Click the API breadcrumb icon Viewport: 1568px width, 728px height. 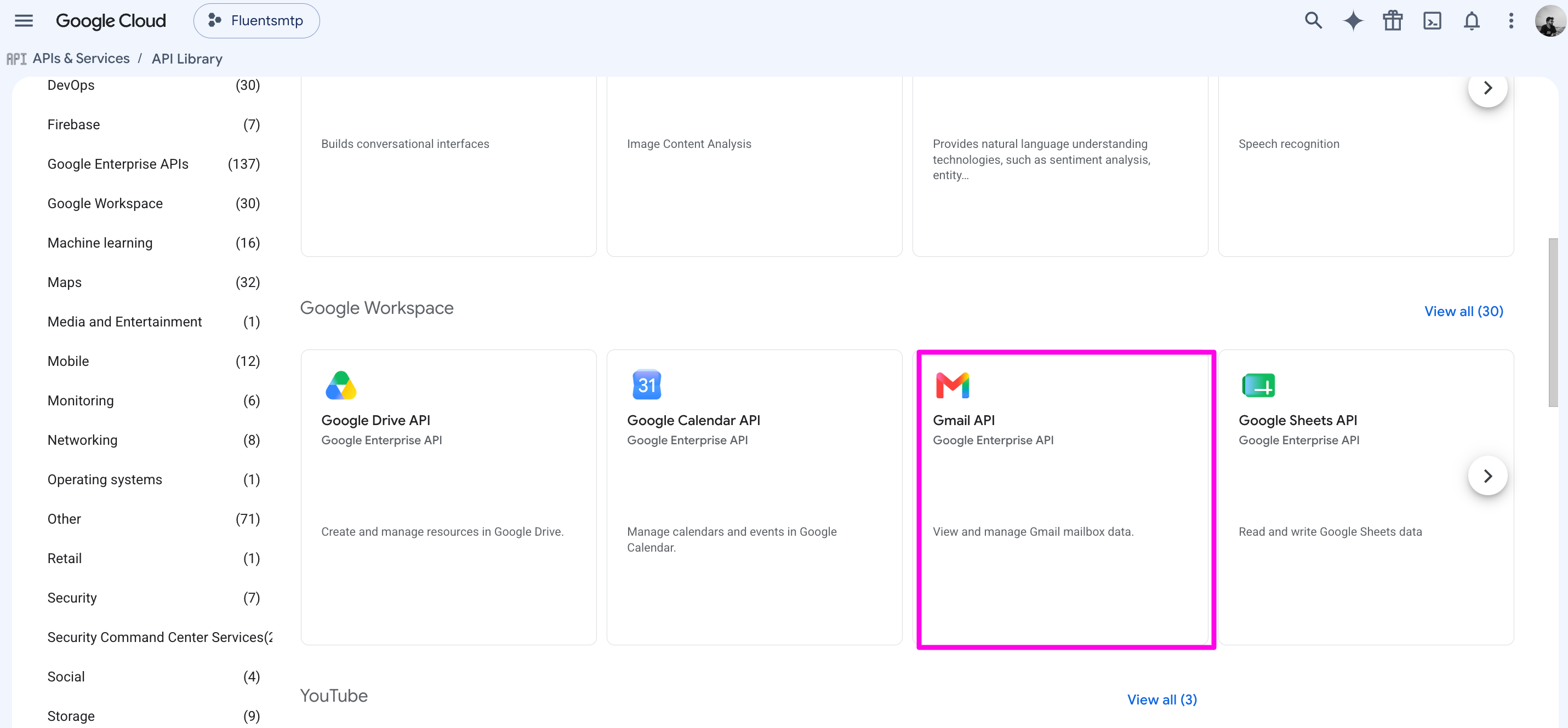click(16, 59)
